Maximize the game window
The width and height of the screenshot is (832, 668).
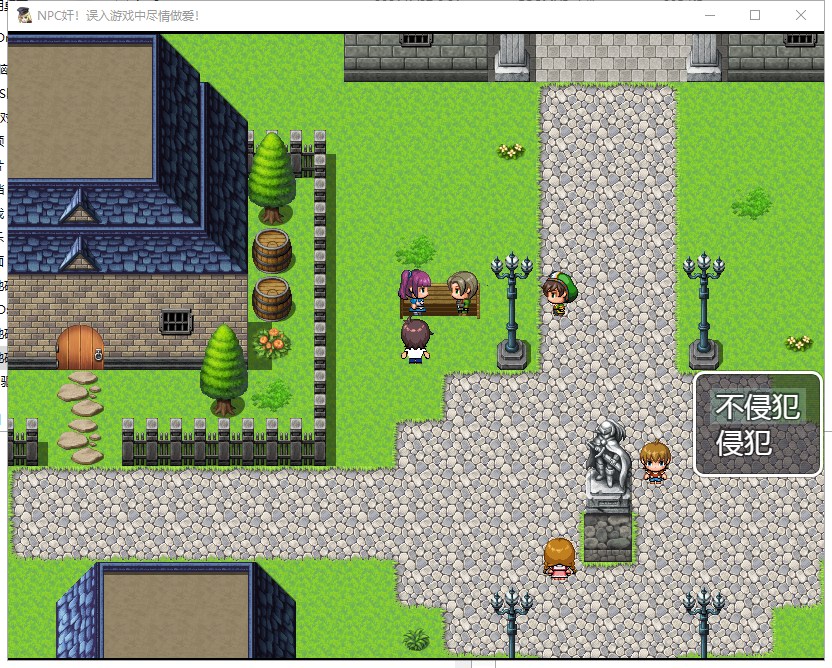point(755,16)
